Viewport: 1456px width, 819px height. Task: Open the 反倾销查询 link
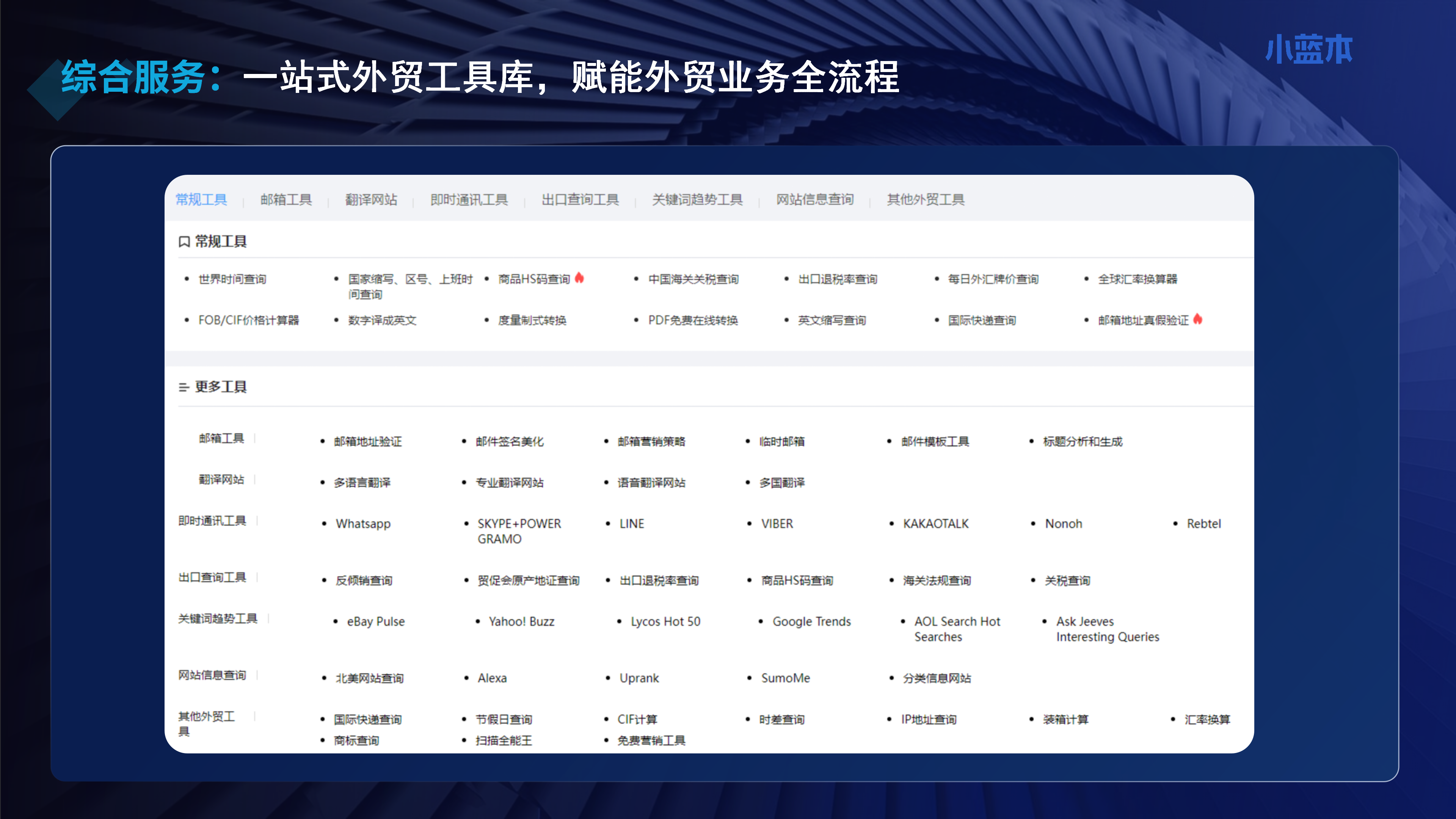point(364,581)
